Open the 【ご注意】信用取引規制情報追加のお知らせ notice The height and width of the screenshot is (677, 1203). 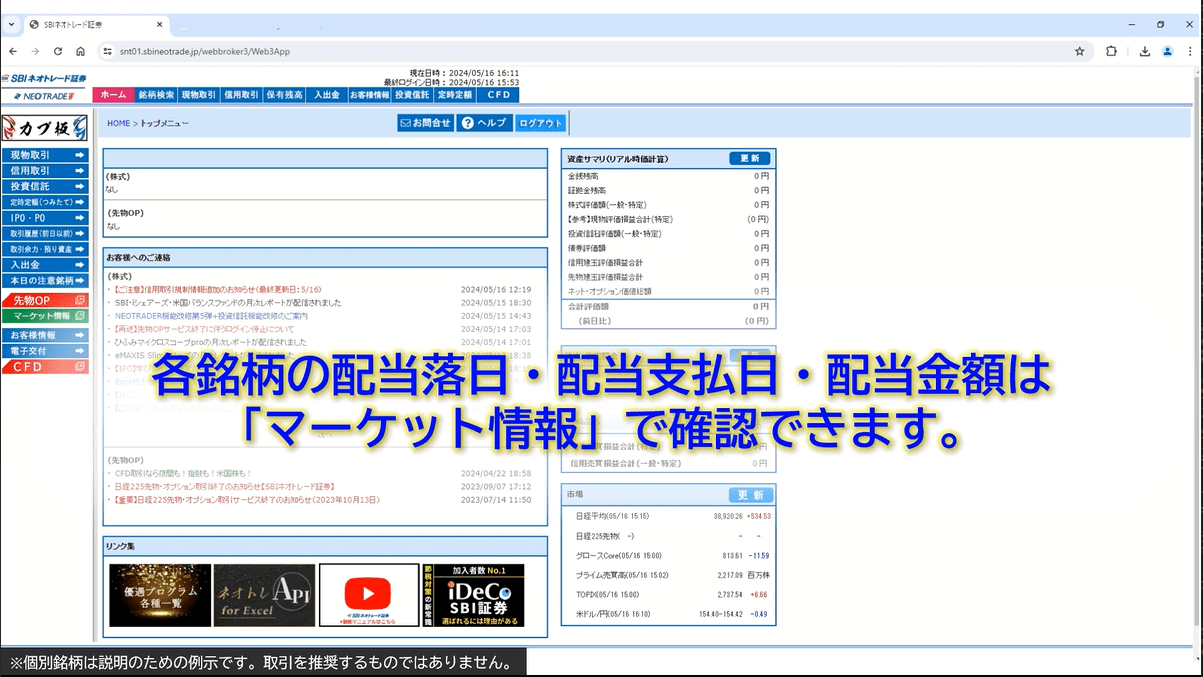pyautogui.click(x=217, y=289)
